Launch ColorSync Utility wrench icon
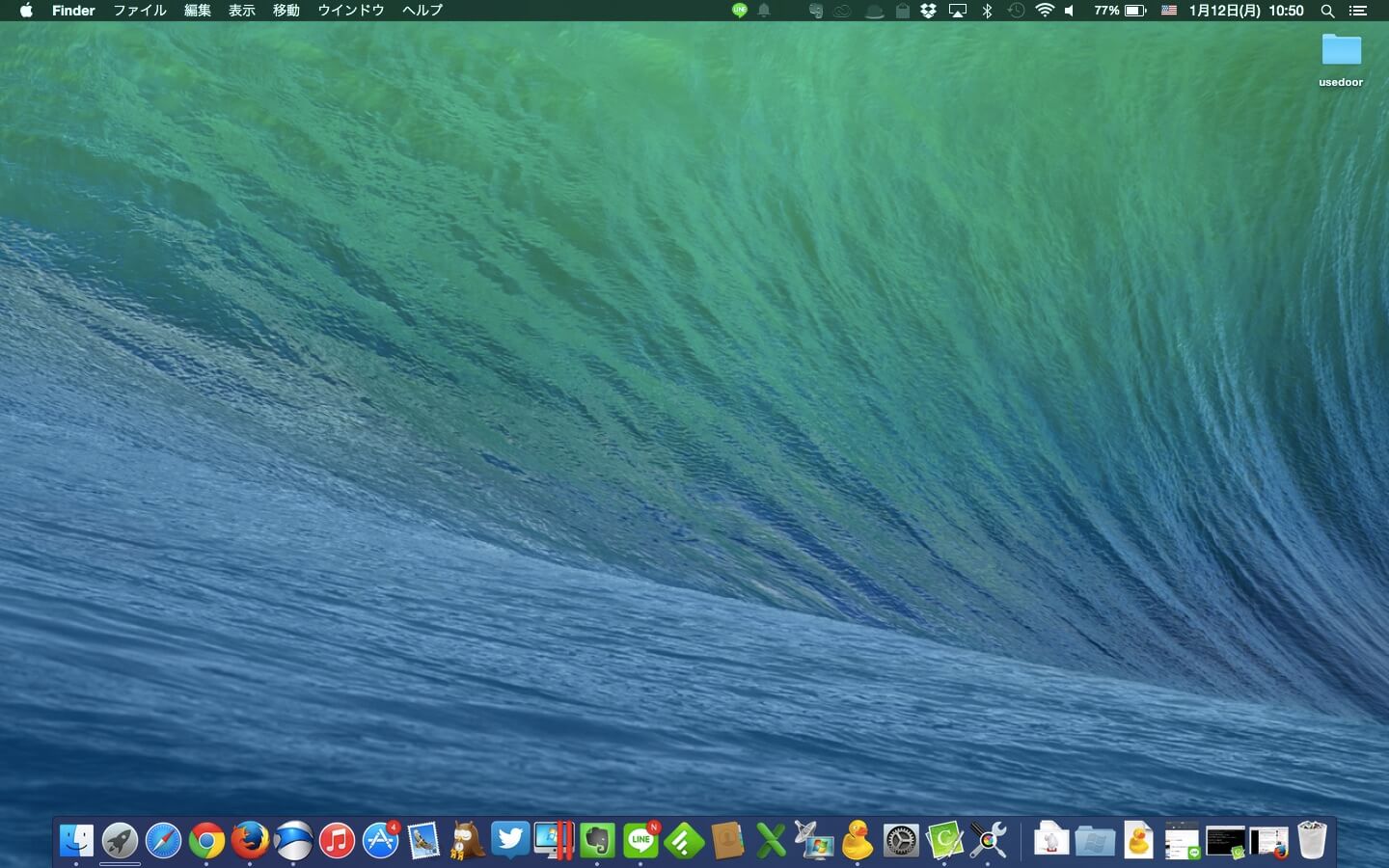The height and width of the screenshot is (868, 1389). point(988,840)
